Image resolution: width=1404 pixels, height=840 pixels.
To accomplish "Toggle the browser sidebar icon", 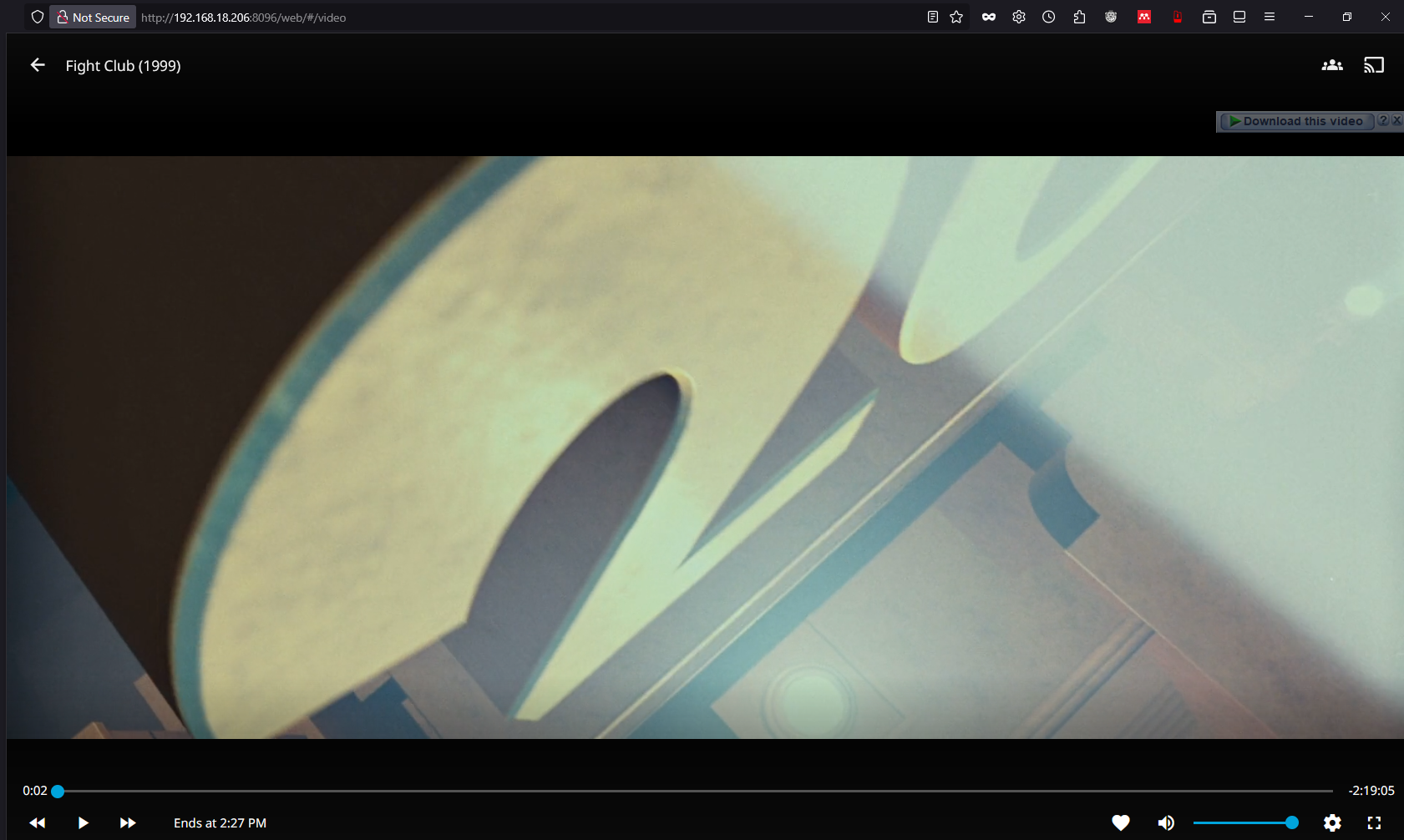I will click(x=1239, y=17).
